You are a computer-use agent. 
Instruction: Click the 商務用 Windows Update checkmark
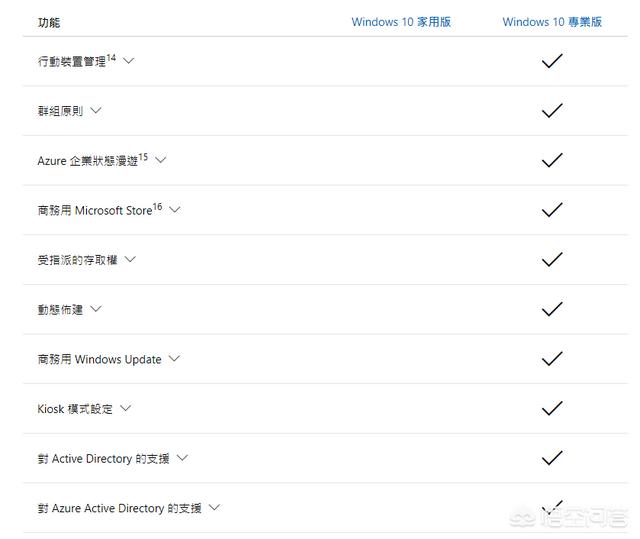(552, 359)
